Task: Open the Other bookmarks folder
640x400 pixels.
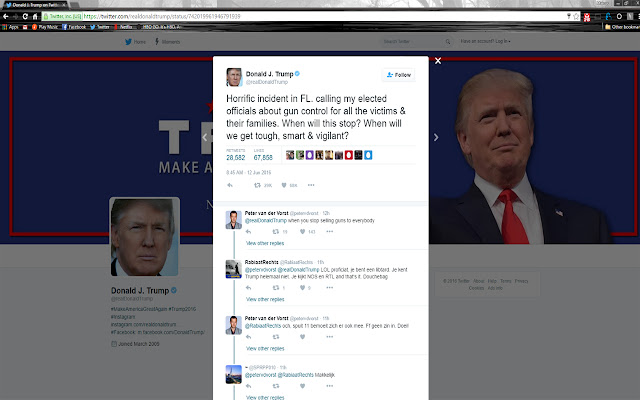Action: tap(622, 27)
